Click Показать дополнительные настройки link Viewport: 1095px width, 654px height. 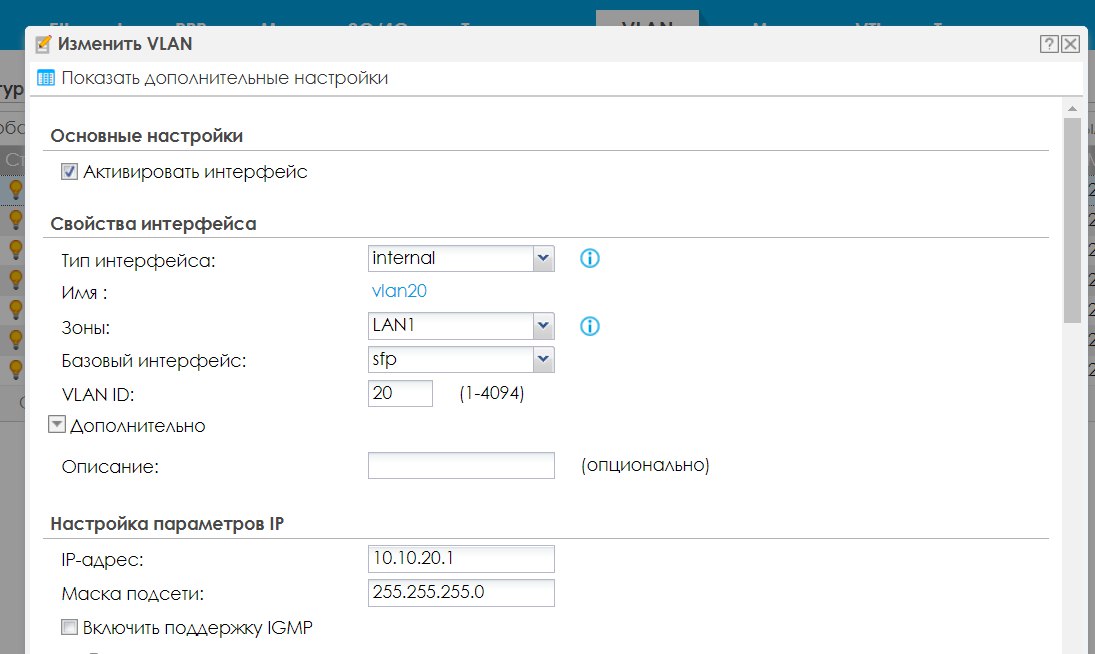point(224,78)
